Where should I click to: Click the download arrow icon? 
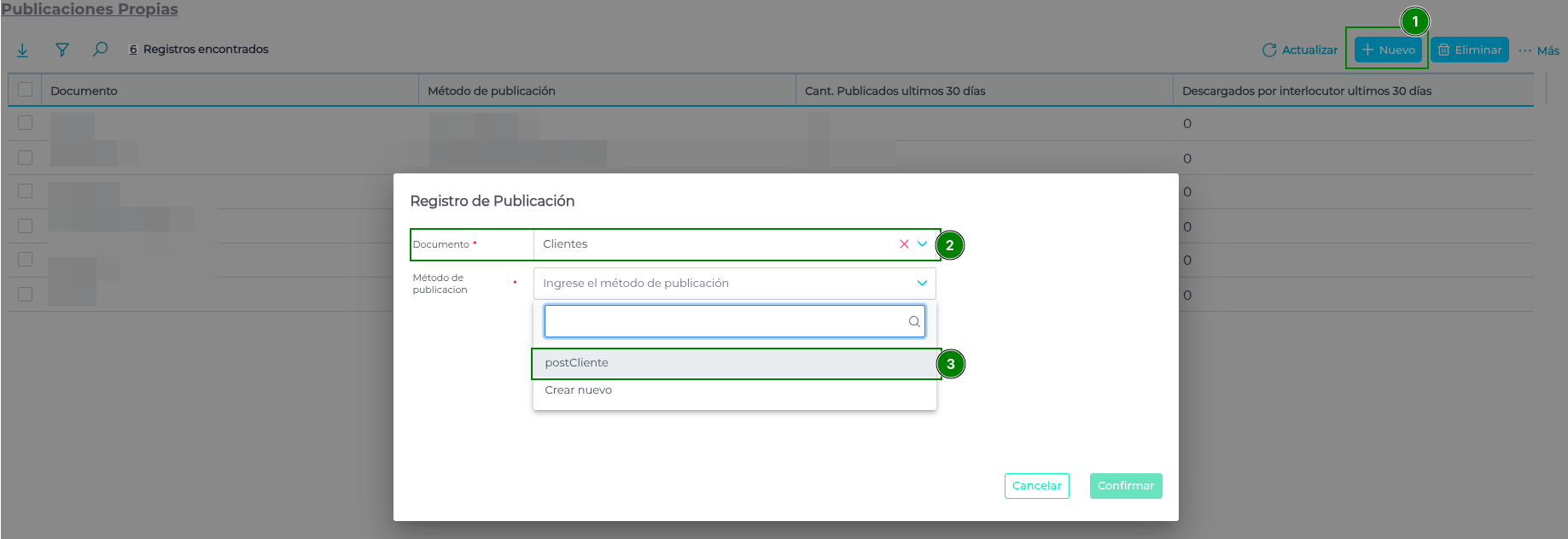click(x=22, y=50)
